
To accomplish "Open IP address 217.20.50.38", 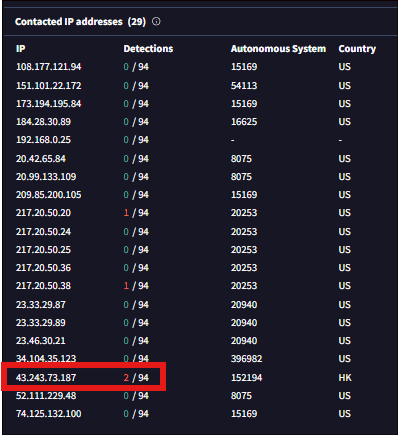I will point(43,286).
